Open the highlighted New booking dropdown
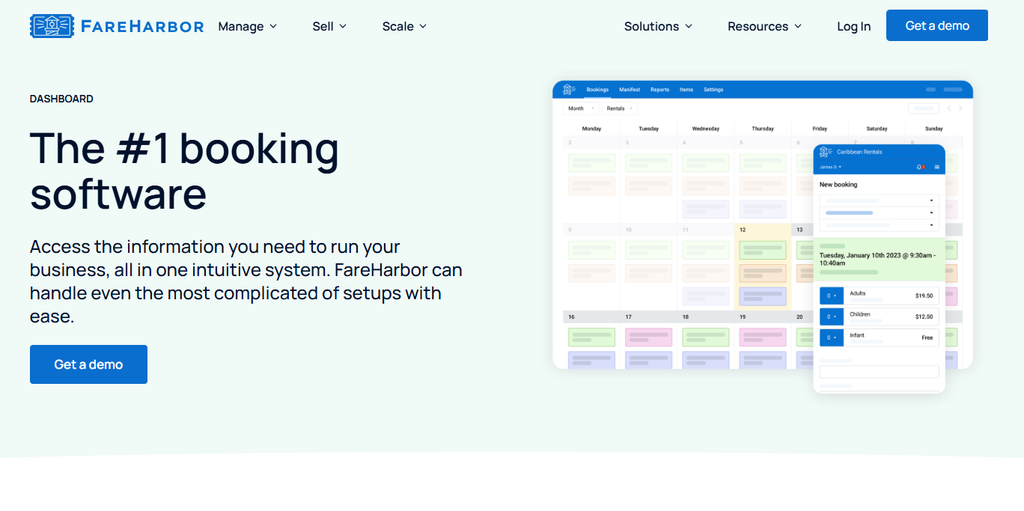This screenshot has width=1024, height=511. tap(879, 213)
